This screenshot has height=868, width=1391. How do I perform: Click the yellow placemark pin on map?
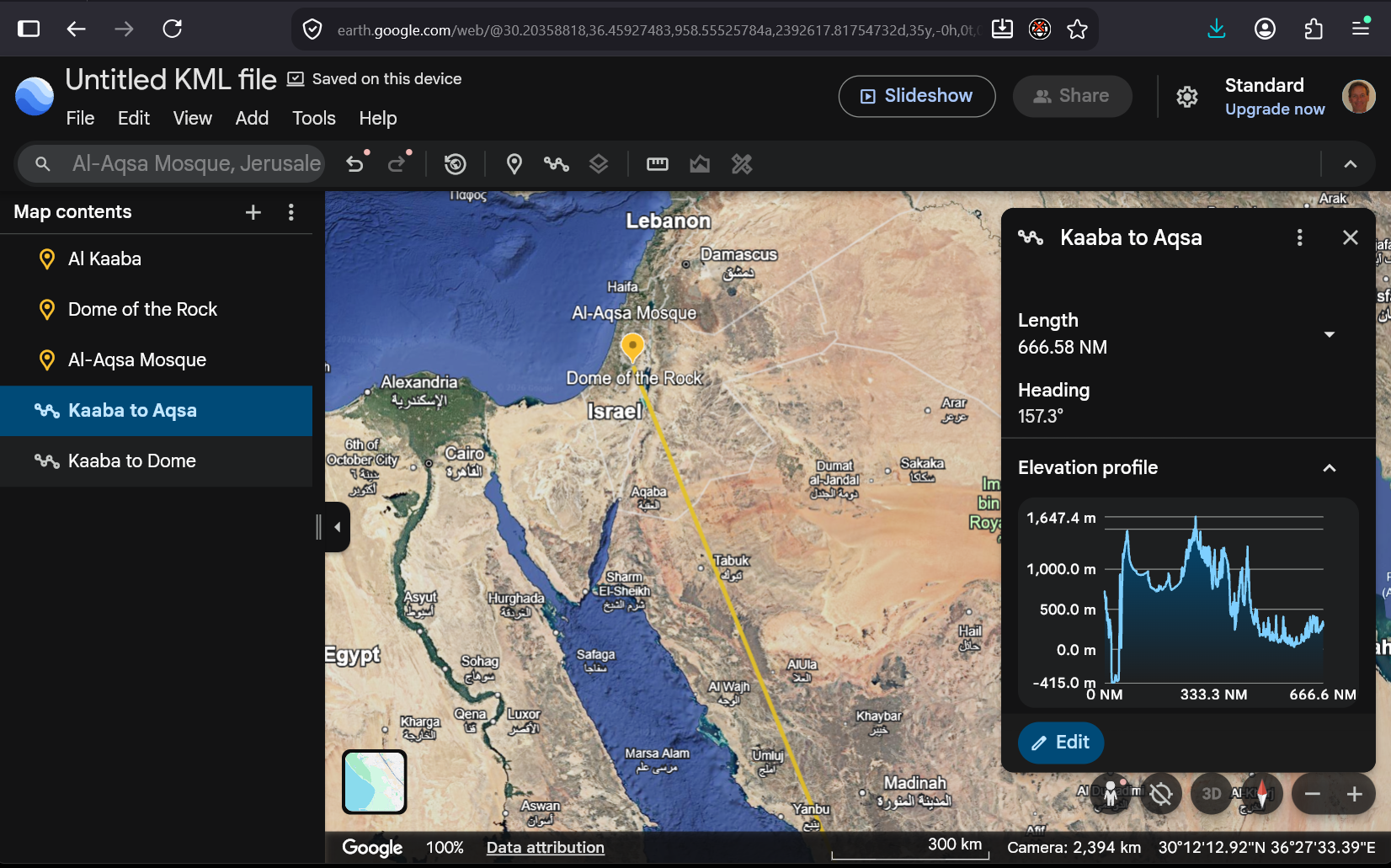point(632,347)
